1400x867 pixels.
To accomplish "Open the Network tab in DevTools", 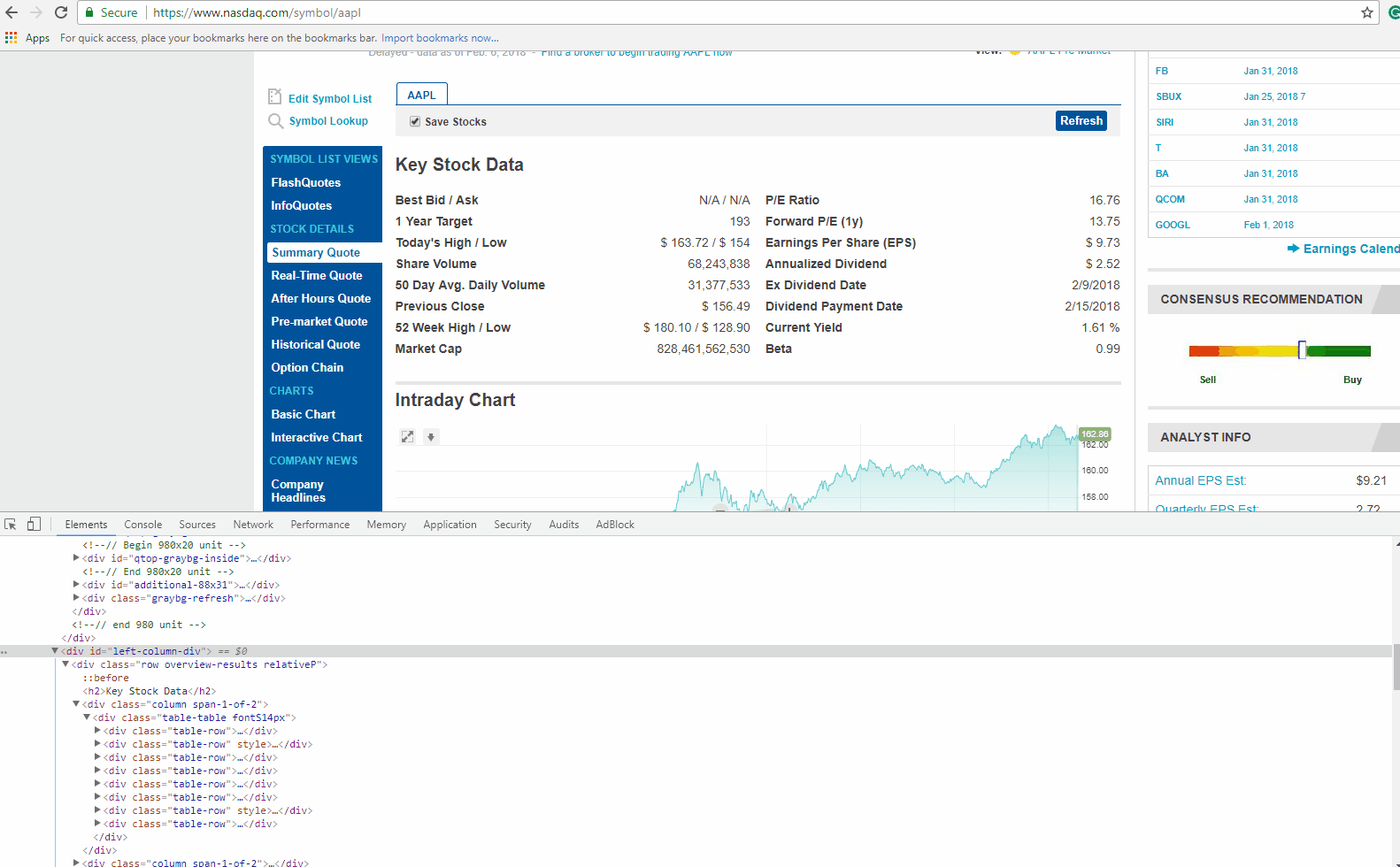I will click(x=253, y=525).
